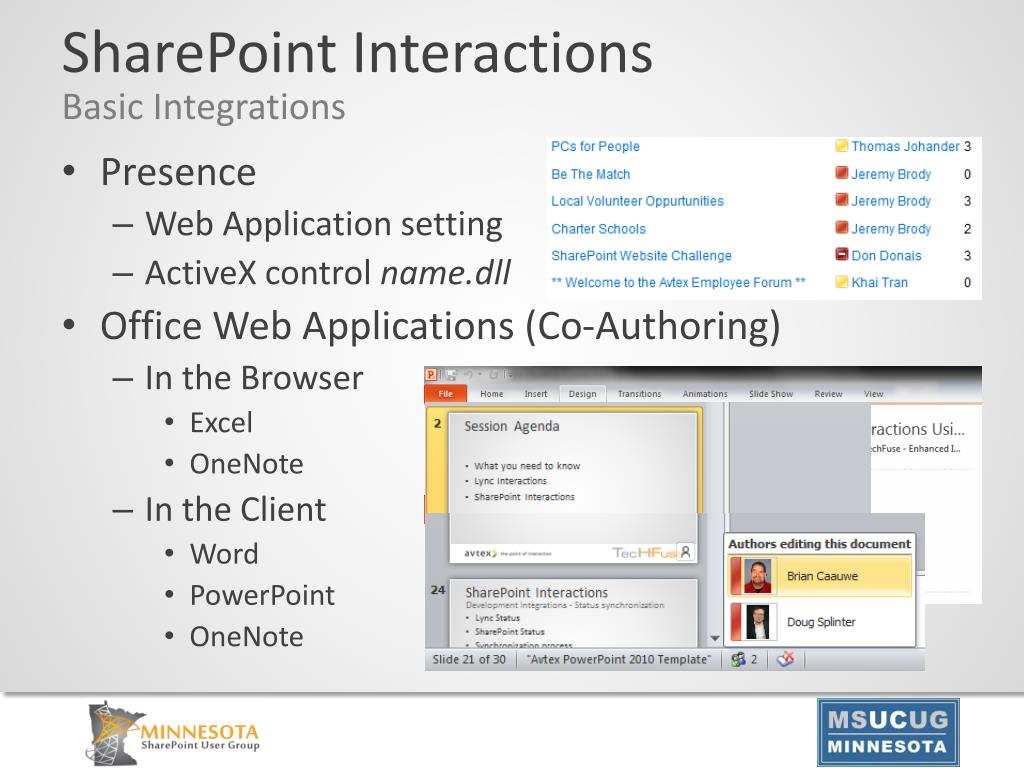This screenshot has height=768, width=1024.
Task: Click 'What you need to know' on slide 2
Action: click(x=527, y=466)
